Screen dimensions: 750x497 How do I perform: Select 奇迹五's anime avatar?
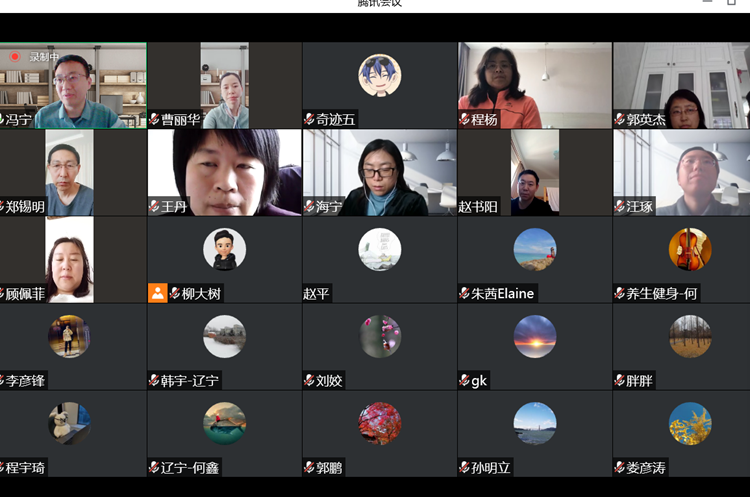(380, 75)
